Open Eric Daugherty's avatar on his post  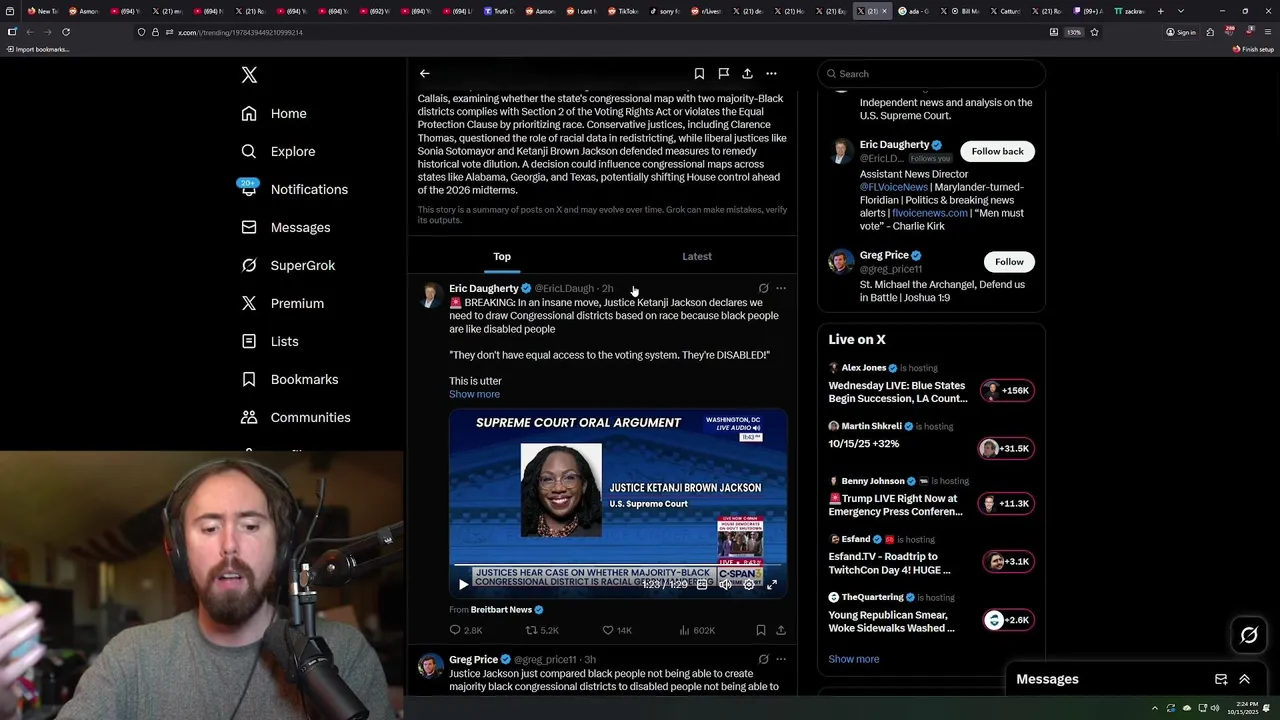tap(430, 294)
